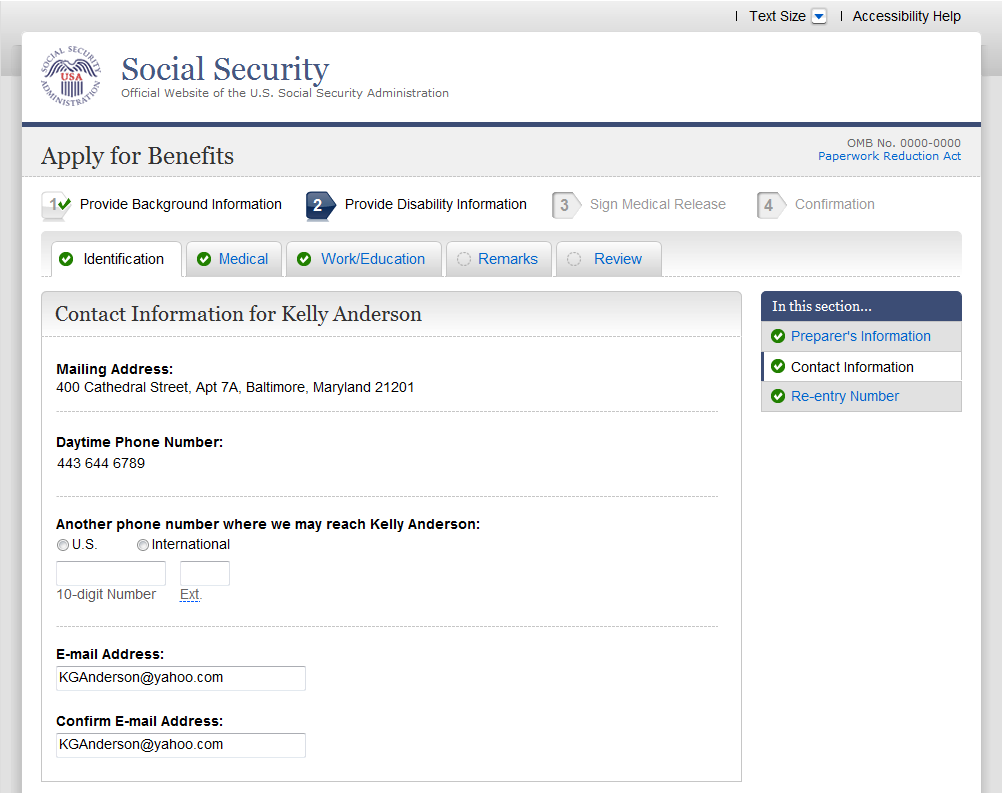1002x793 pixels.
Task: Click green check icon beside Re-entry Number
Action: click(778, 396)
